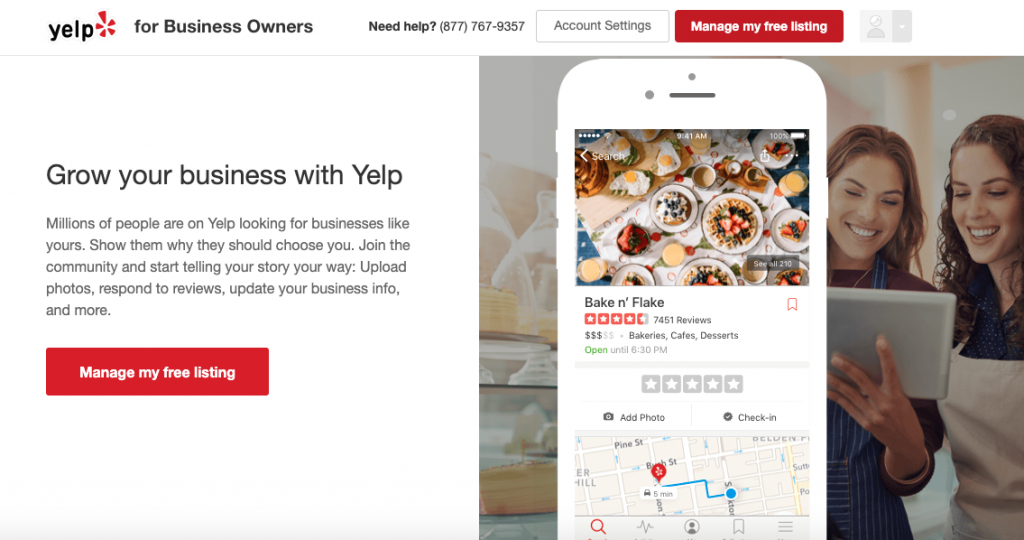This screenshot has width=1024, height=540.
Task: Click the large Manage my free listing button
Action: [x=157, y=372]
